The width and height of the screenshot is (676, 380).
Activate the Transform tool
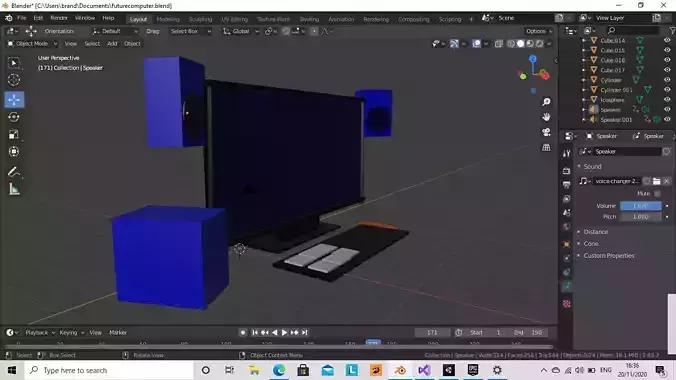14,151
